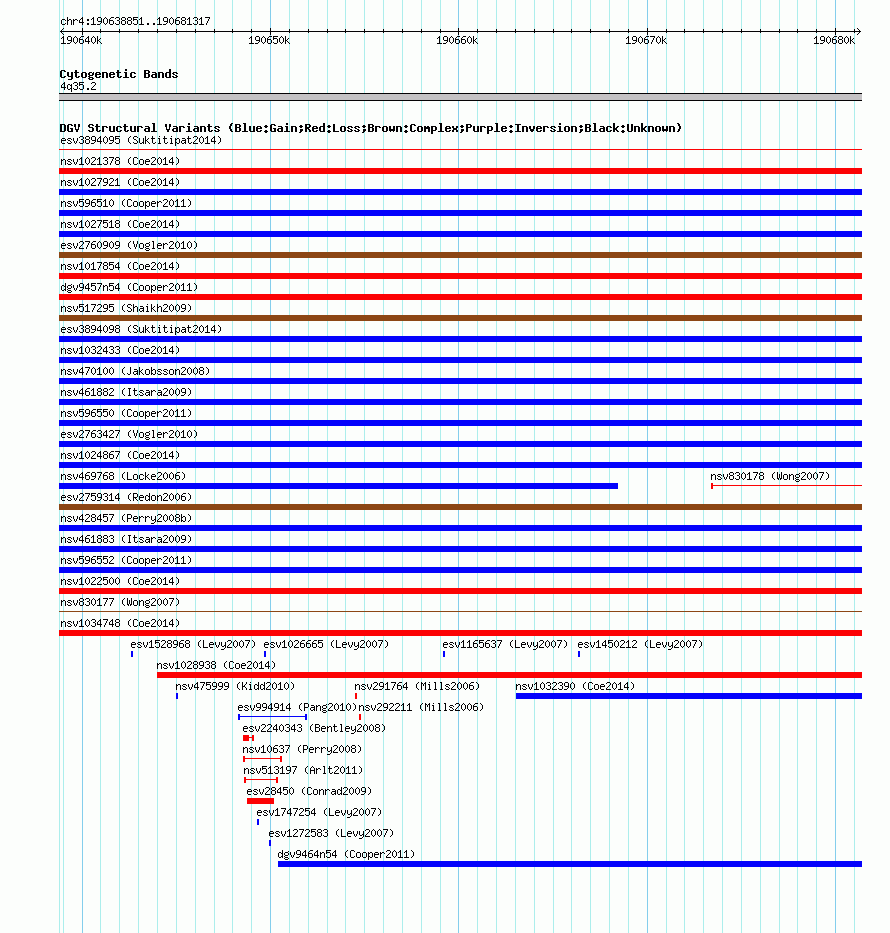The image size is (890, 933).
Task: Open nsv1017854 (Coe2014) variant label
Action: coord(120,267)
